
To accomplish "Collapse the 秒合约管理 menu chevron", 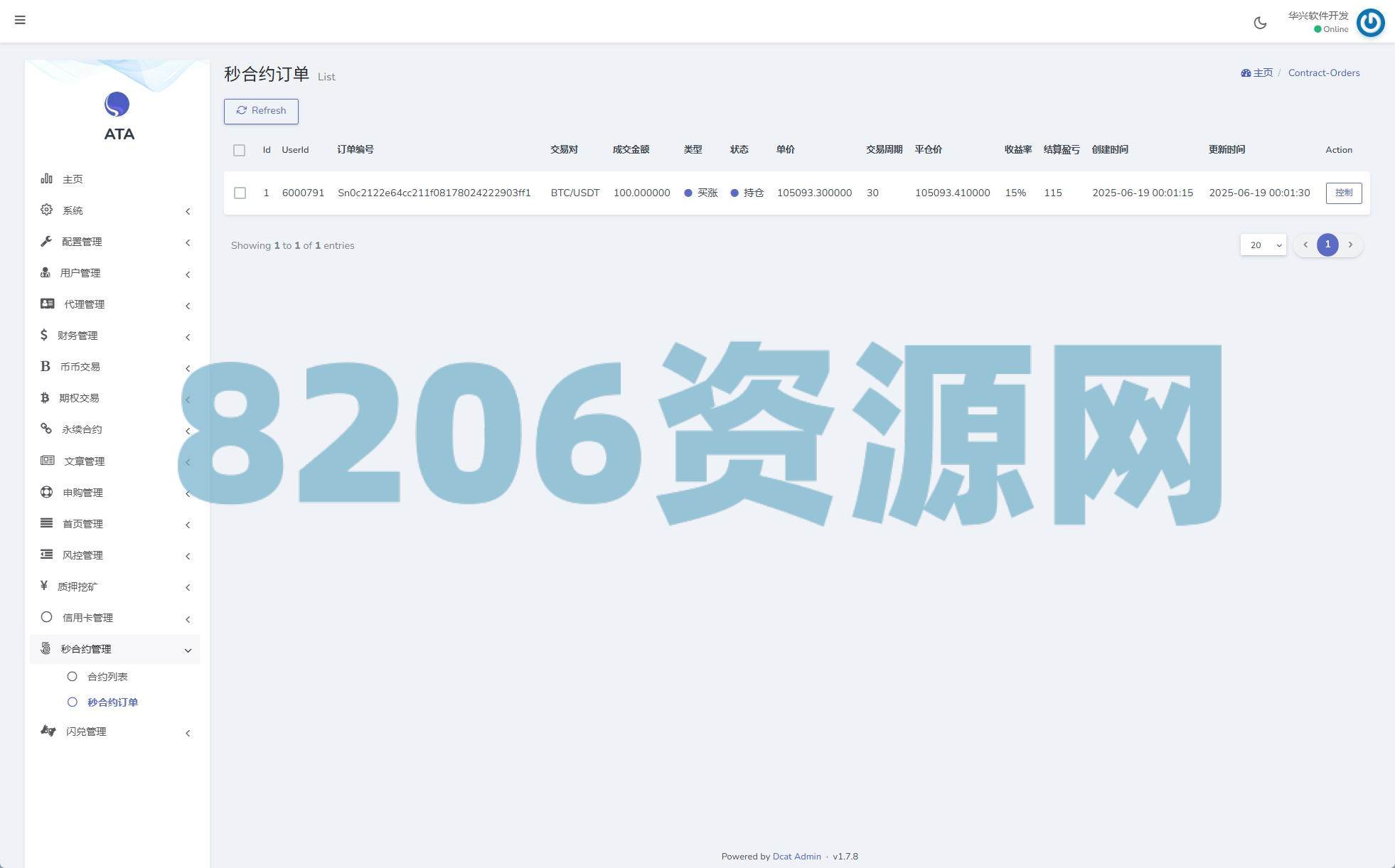I will coord(188,650).
